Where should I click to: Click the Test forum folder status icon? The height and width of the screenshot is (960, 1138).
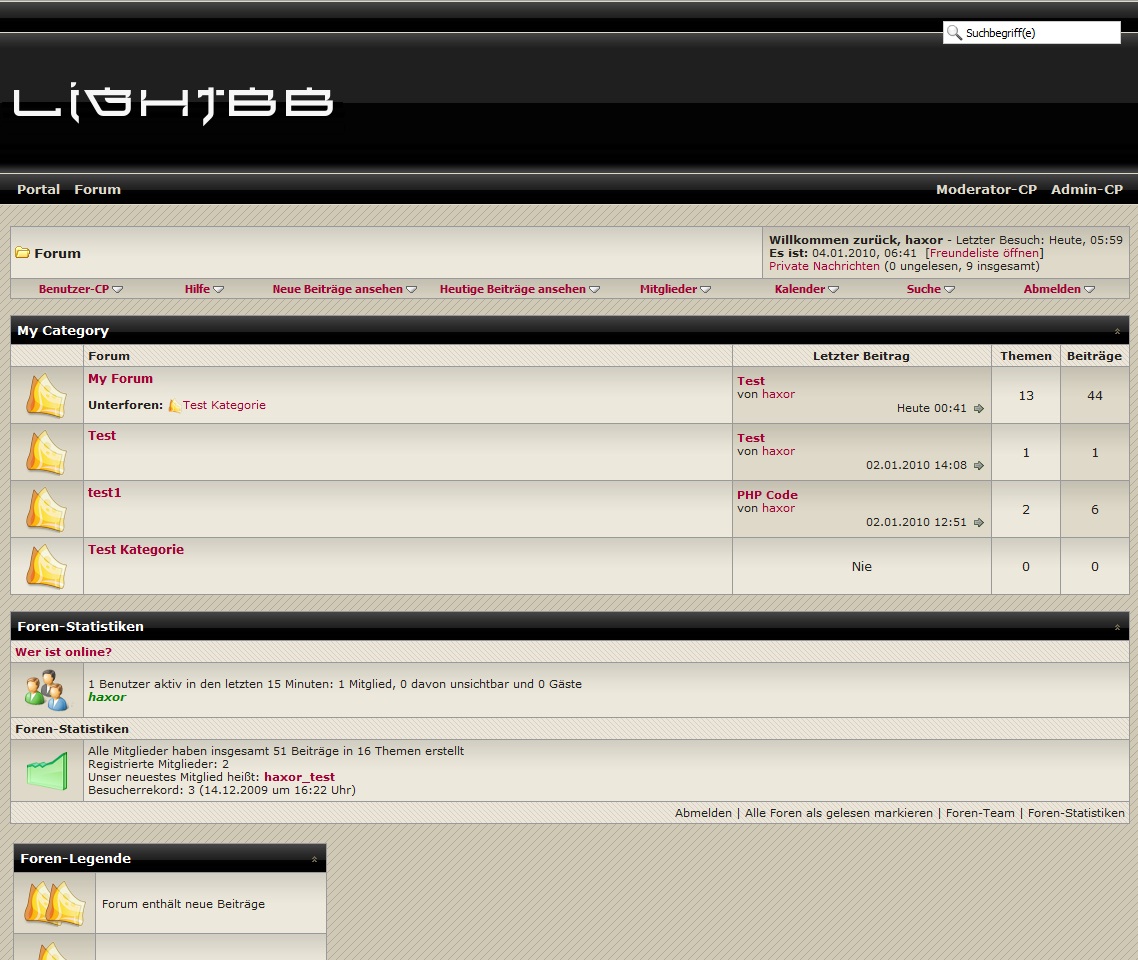(46, 453)
